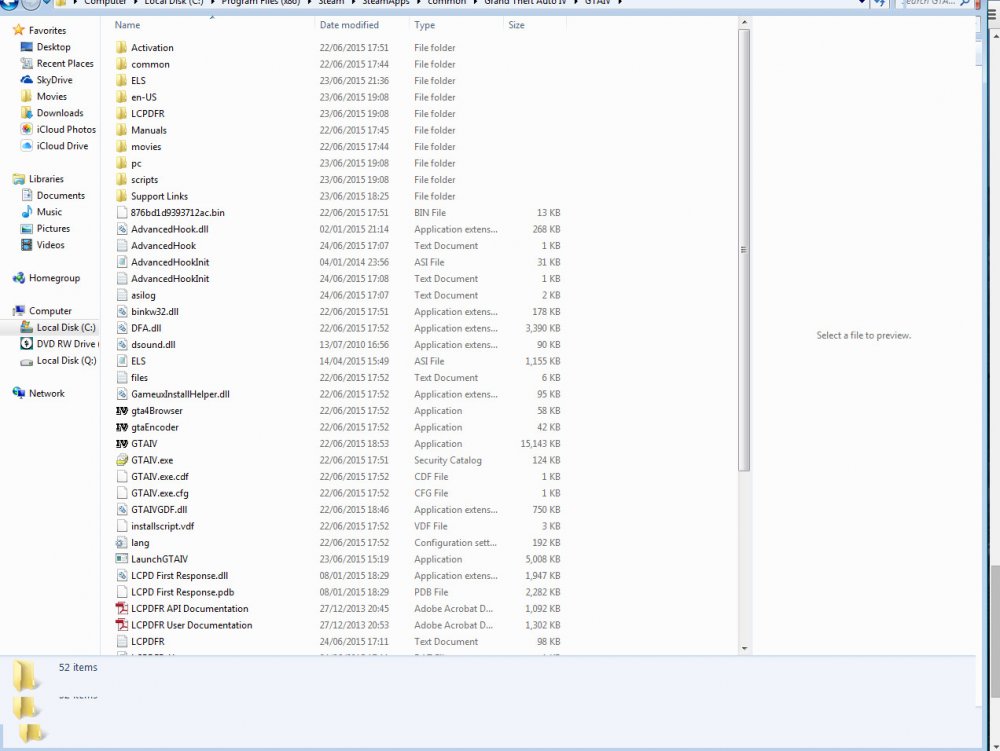The width and height of the screenshot is (1000, 751).
Task: Select the asilog text document
Action: click(143, 295)
